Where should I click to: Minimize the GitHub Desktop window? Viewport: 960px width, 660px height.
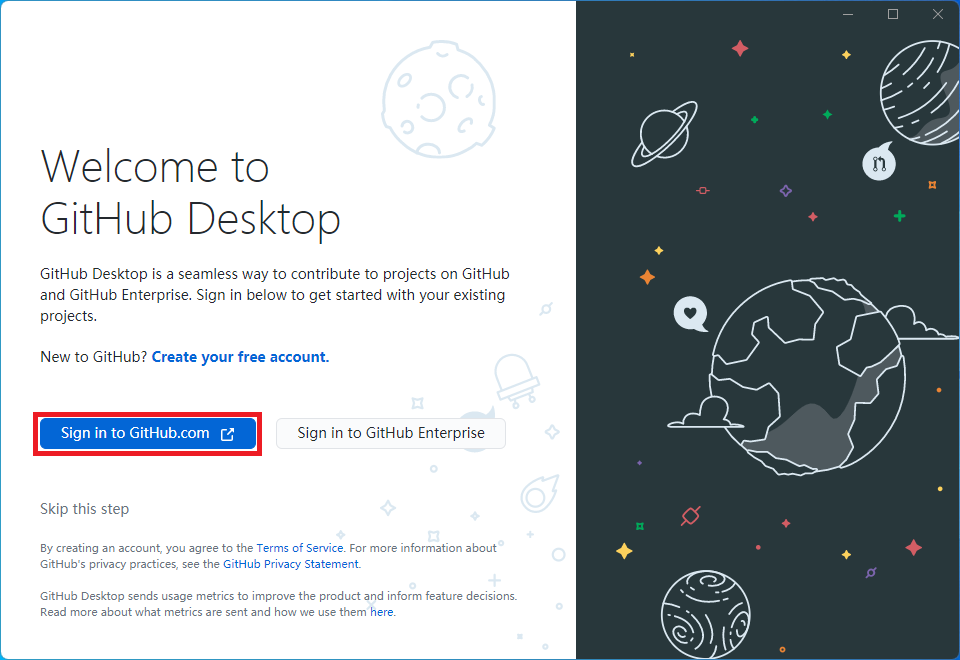pos(847,14)
